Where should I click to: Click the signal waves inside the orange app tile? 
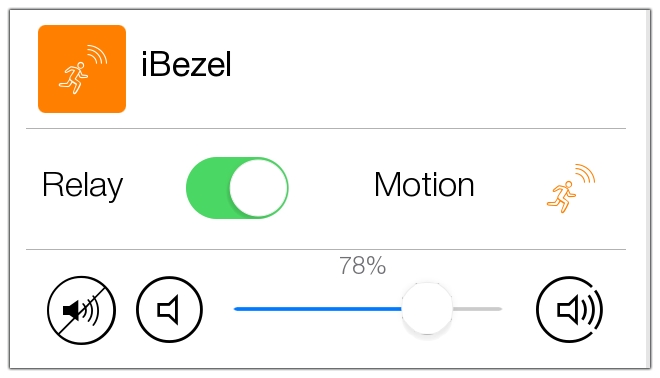point(98,54)
